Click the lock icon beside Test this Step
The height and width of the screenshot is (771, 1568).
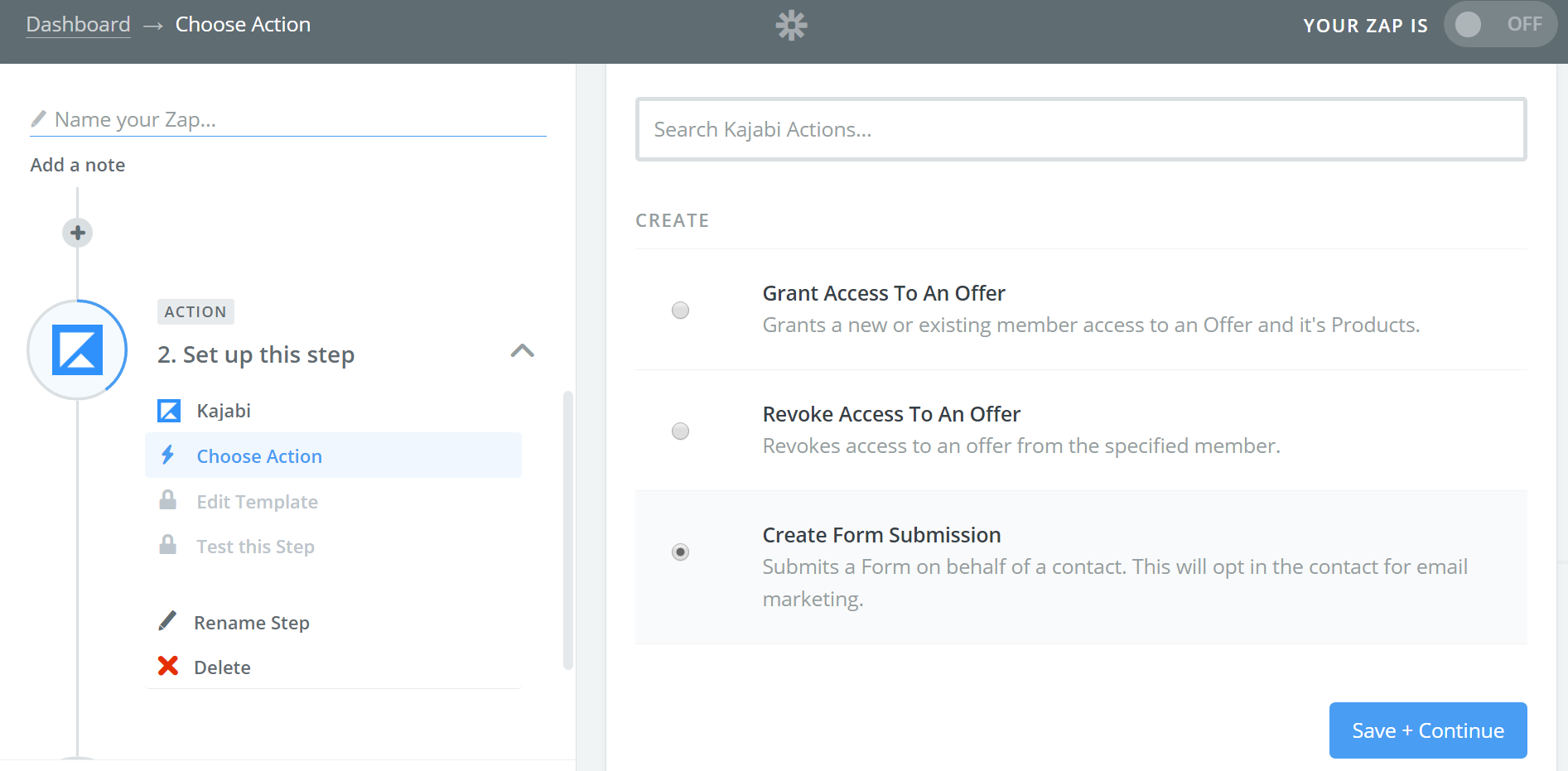168,545
